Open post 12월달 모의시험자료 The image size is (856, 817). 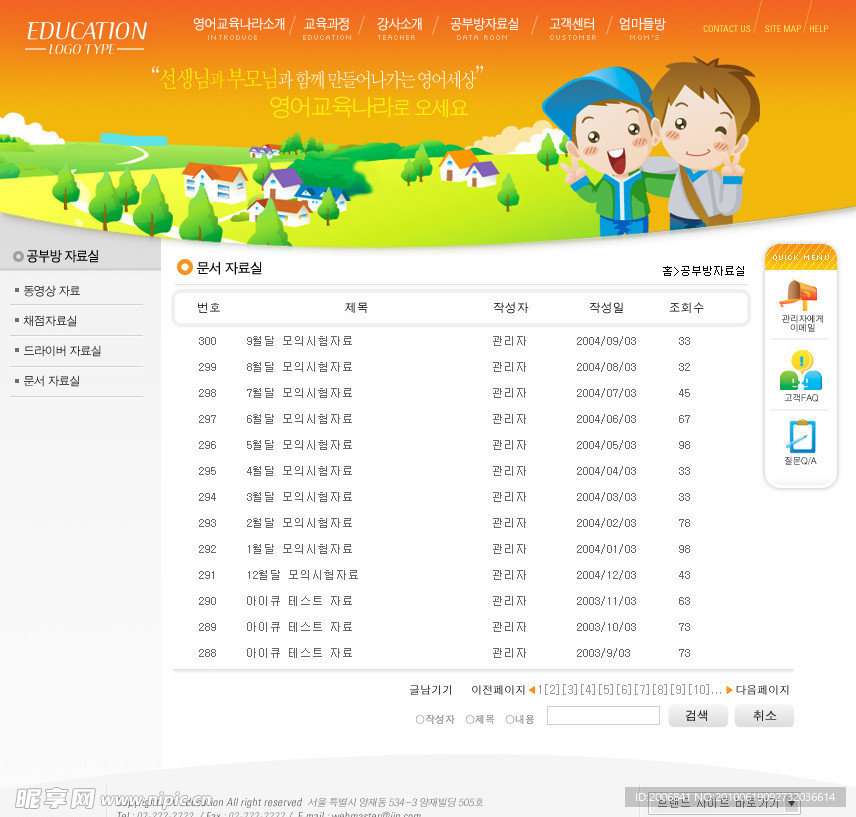[302, 575]
